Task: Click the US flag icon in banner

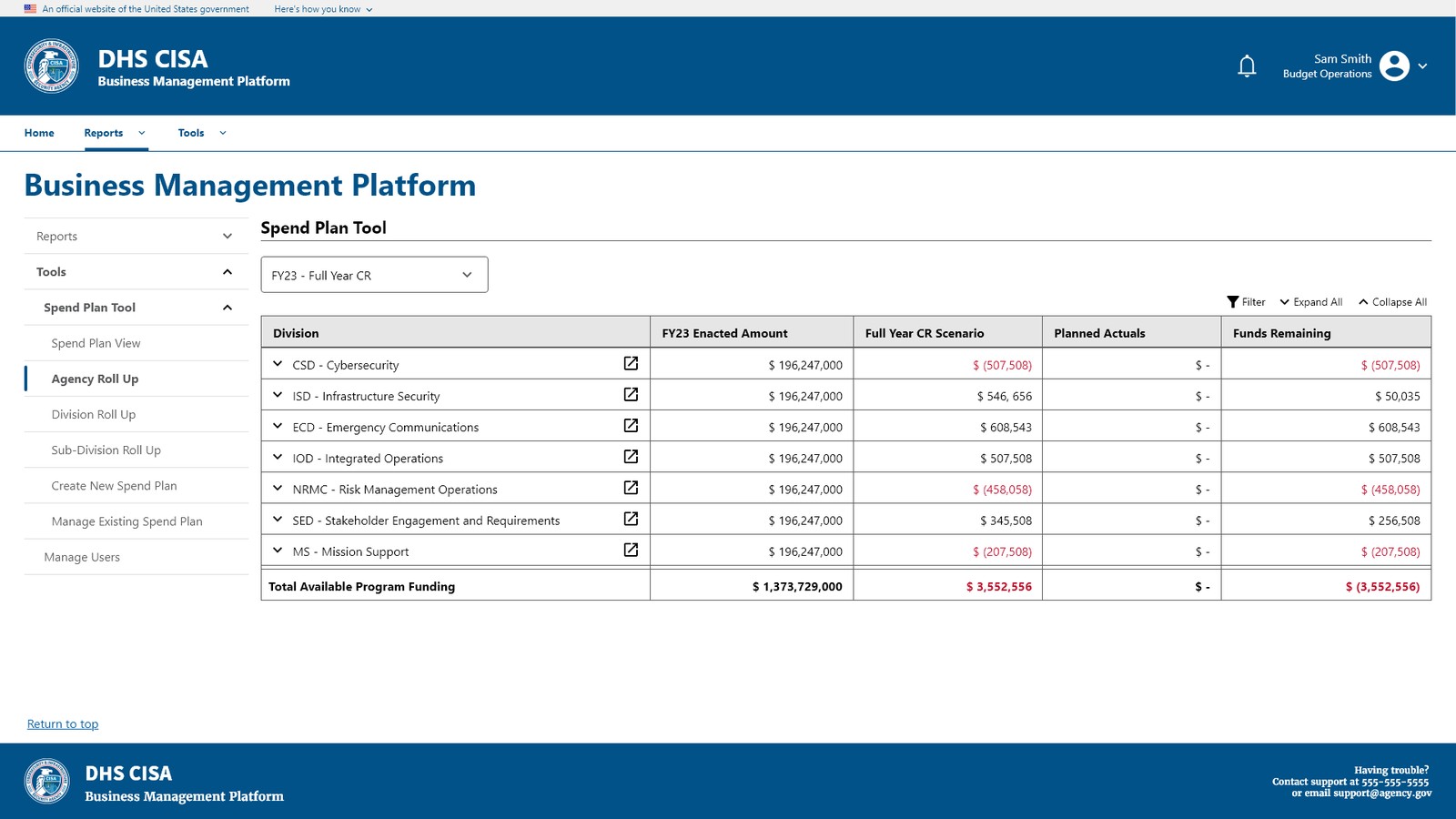Action: (x=30, y=8)
